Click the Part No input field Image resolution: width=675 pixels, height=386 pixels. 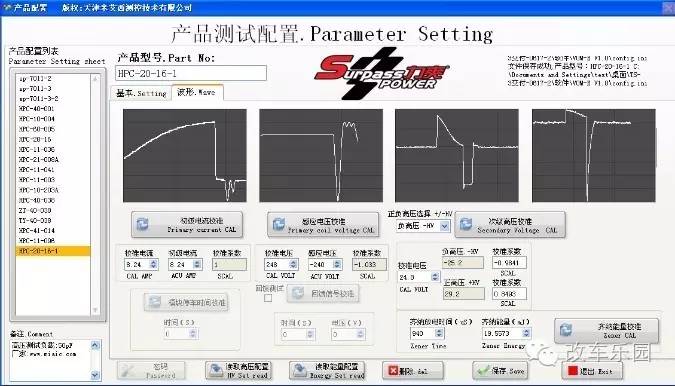point(191,73)
